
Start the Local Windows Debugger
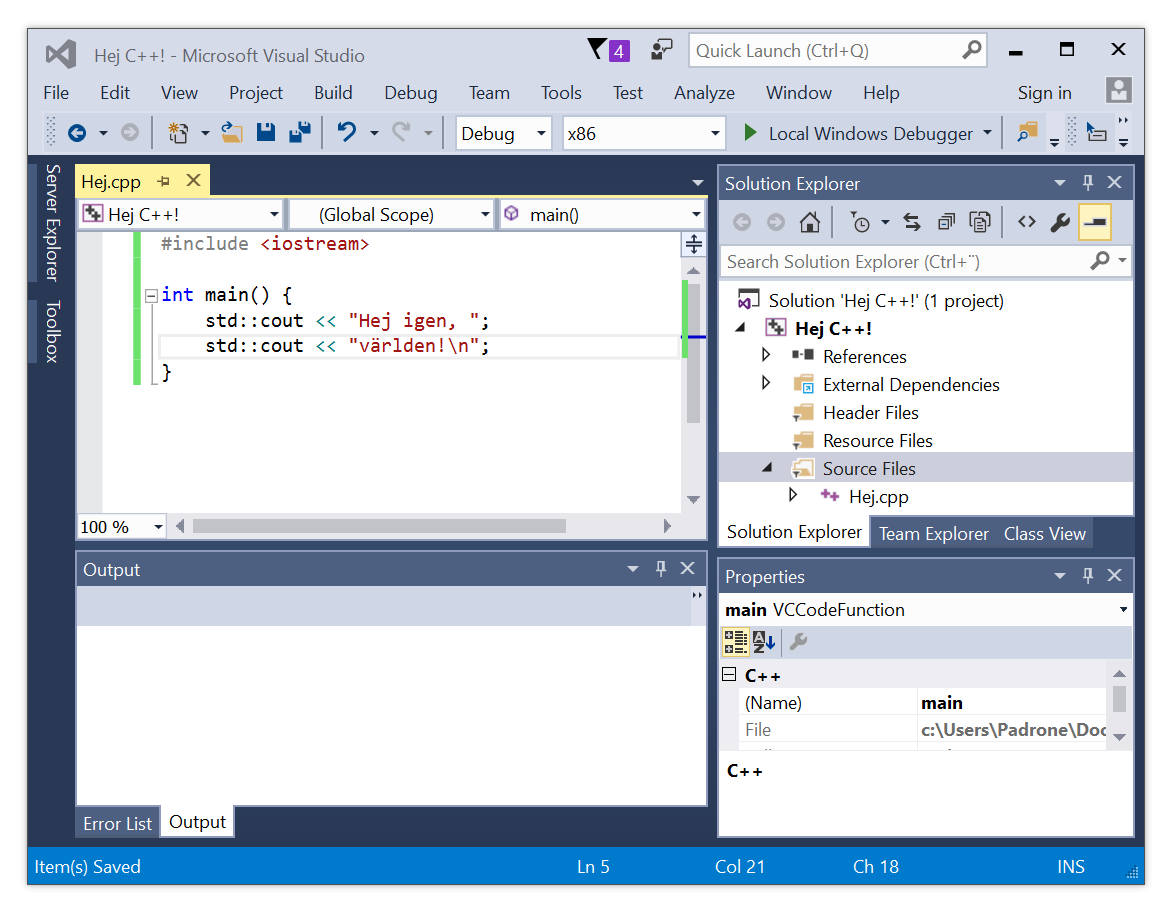tap(869, 134)
